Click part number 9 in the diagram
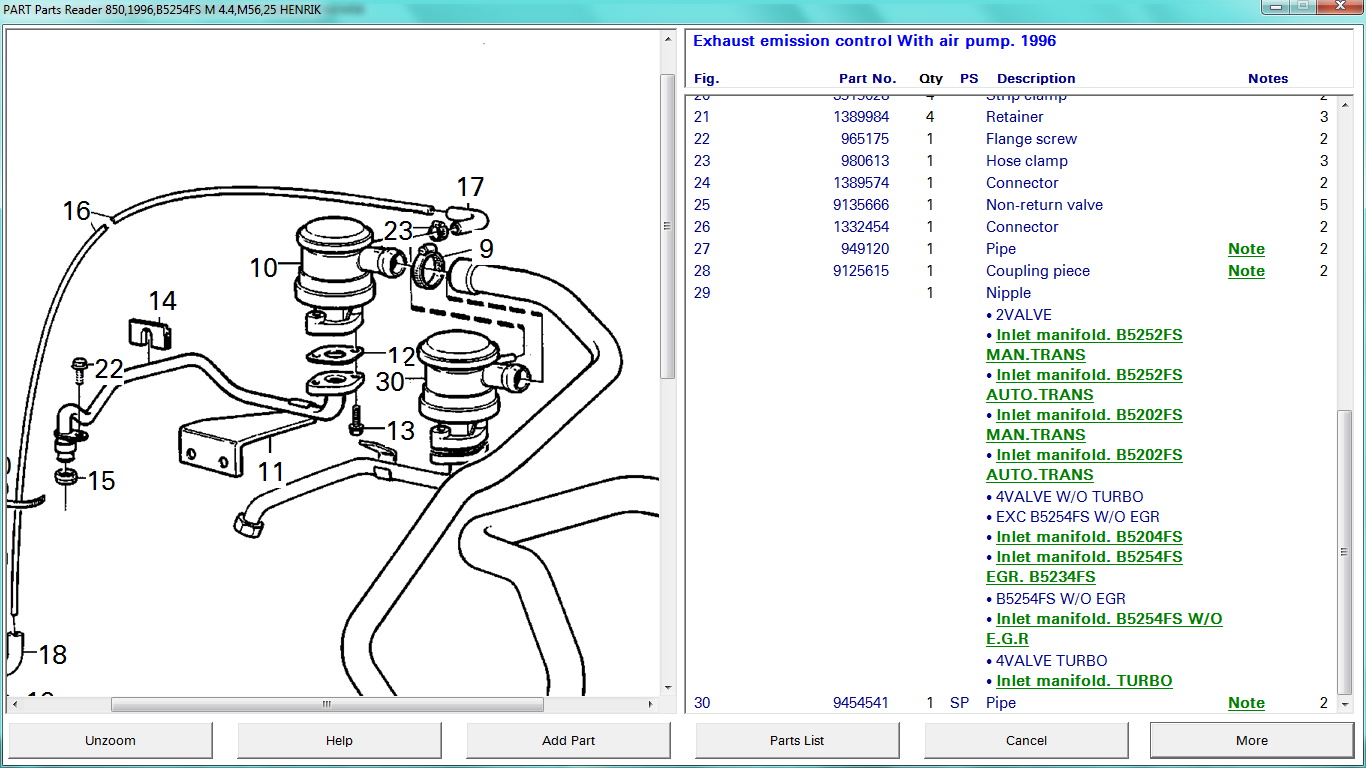The height and width of the screenshot is (768, 1366). click(486, 248)
